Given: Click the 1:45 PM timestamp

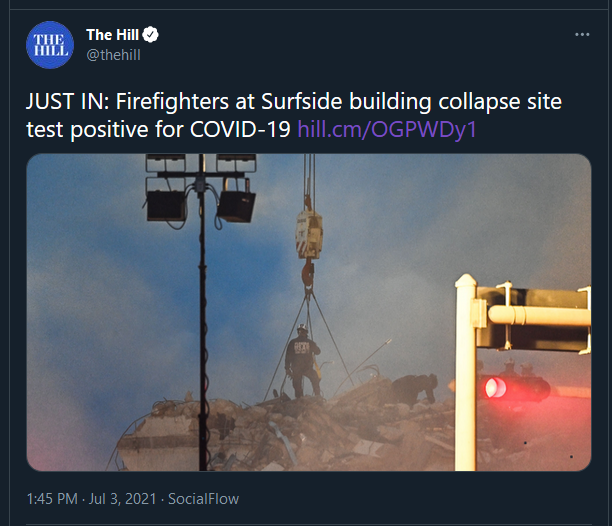Looking at the screenshot, I should pos(52,499).
